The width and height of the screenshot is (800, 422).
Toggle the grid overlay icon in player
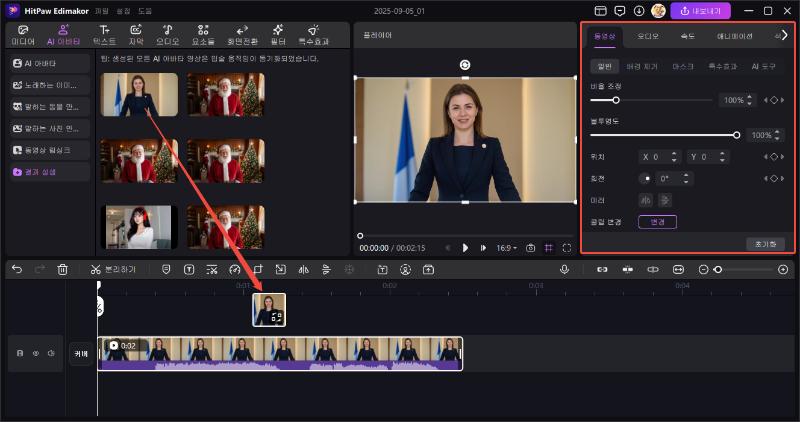[x=548, y=248]
